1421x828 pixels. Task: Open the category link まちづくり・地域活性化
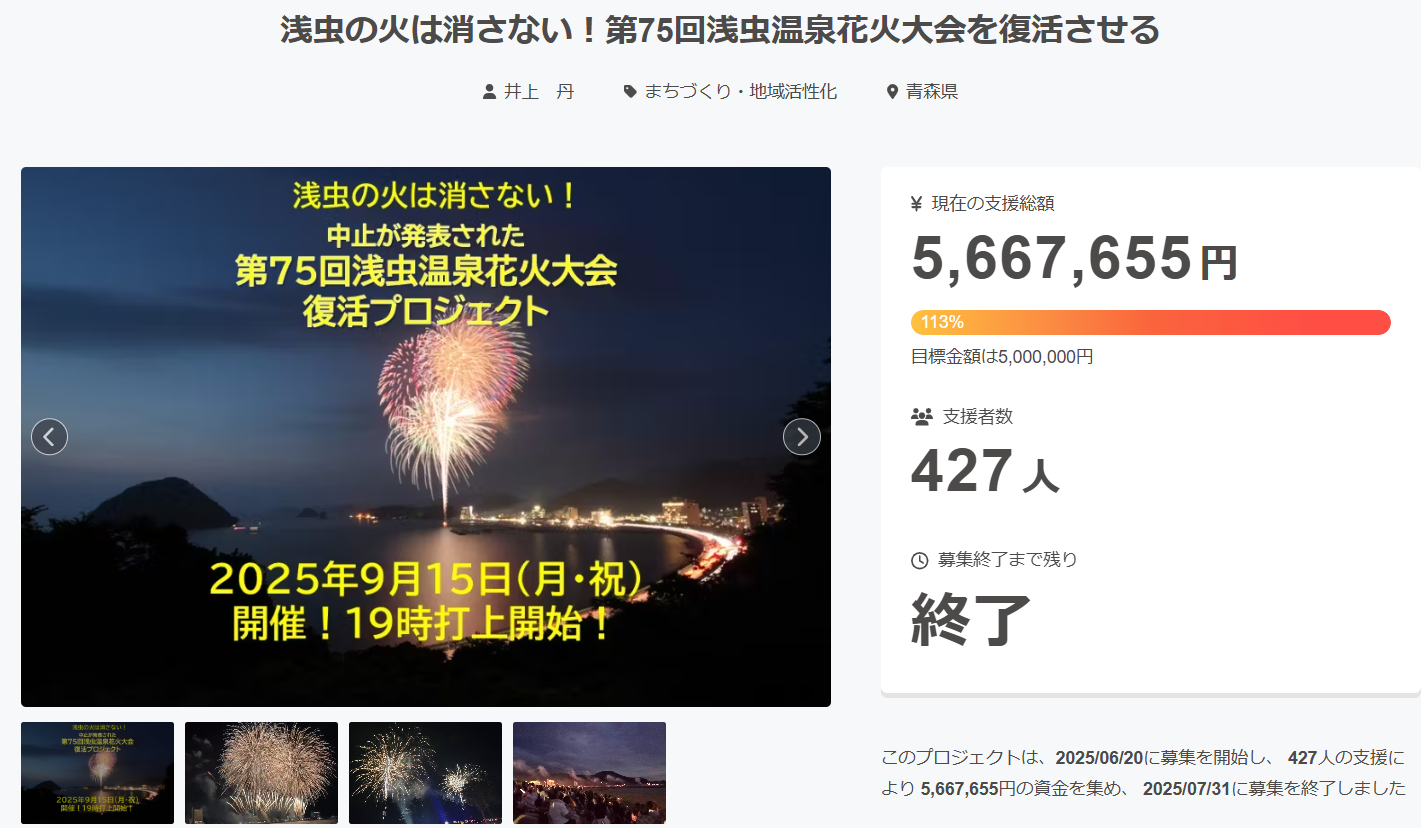pos(741,92)
